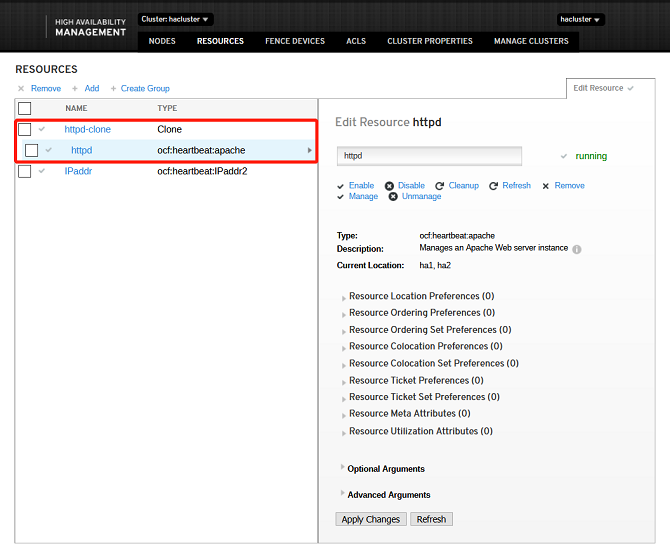Open the Cluster hacluster dropdown
Viewport: 670px width, 558px height.
pos(176,19)
